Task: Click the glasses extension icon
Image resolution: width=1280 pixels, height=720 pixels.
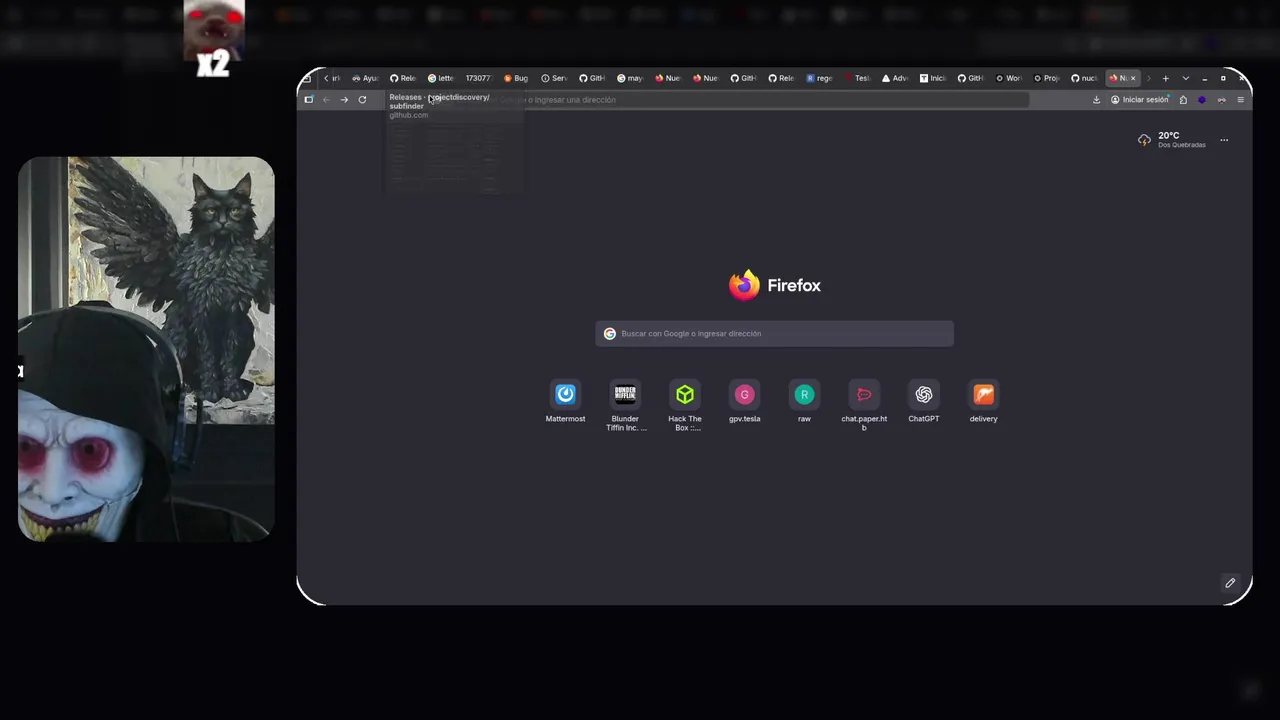Action: (1221, 100)
